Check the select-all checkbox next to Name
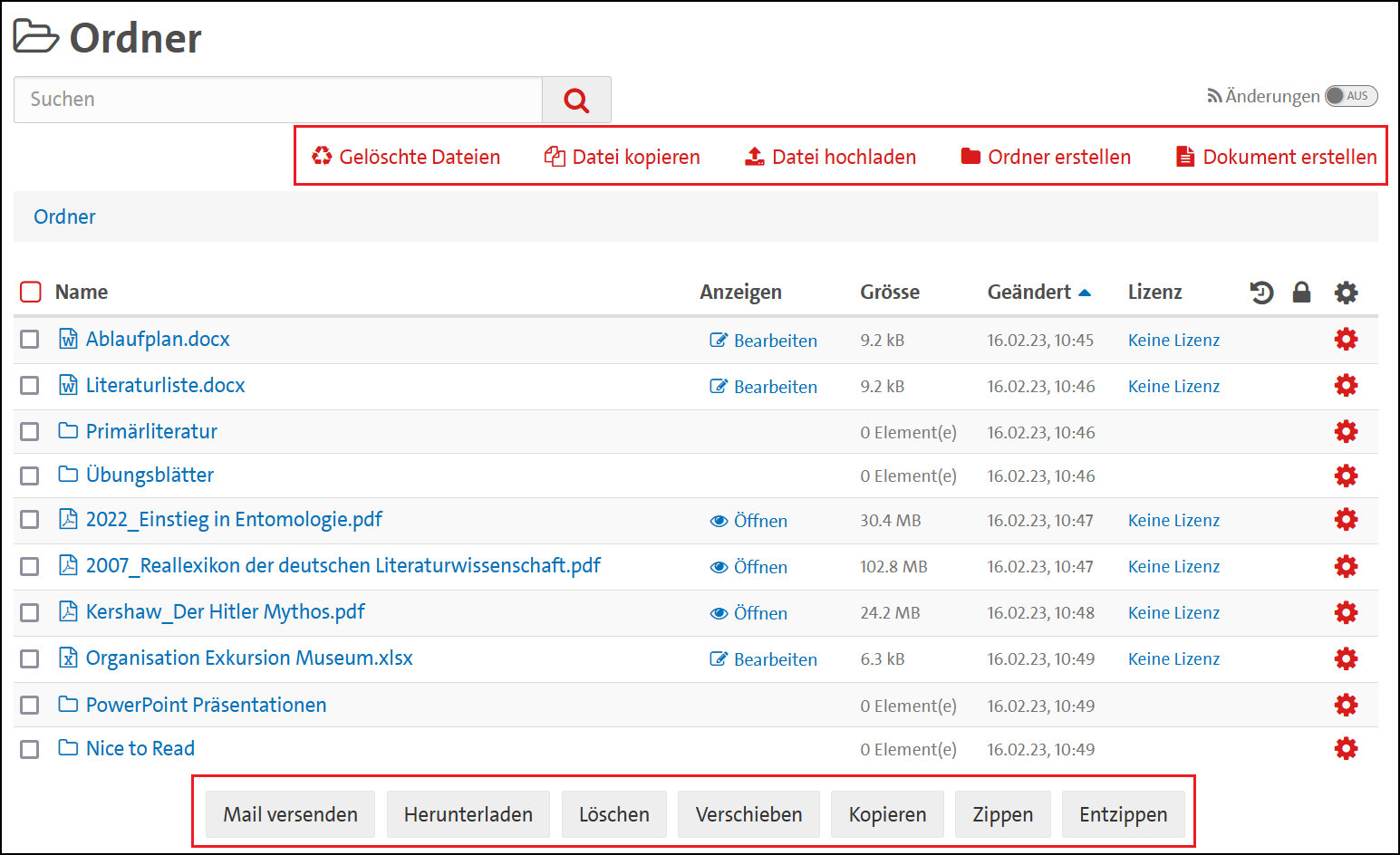Viewport: 1400px width, 855px height. (x=31, y=292)
